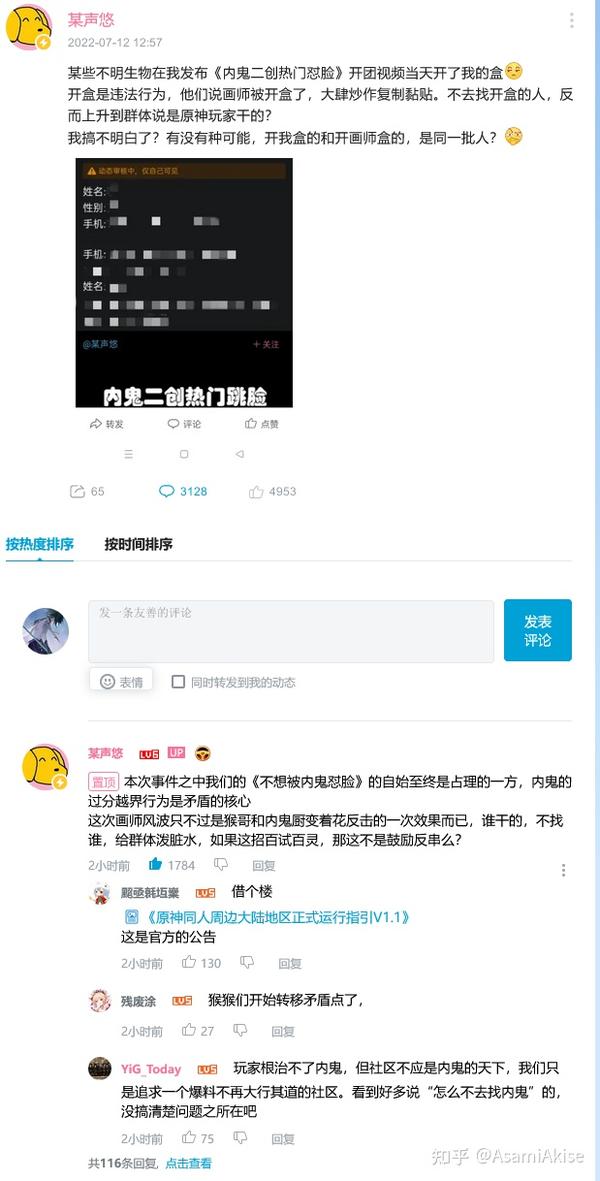Viewport: 600px width, 1181px height.
Task: Open the 表情 emoji picker
Action: click(x=121, y=681)
